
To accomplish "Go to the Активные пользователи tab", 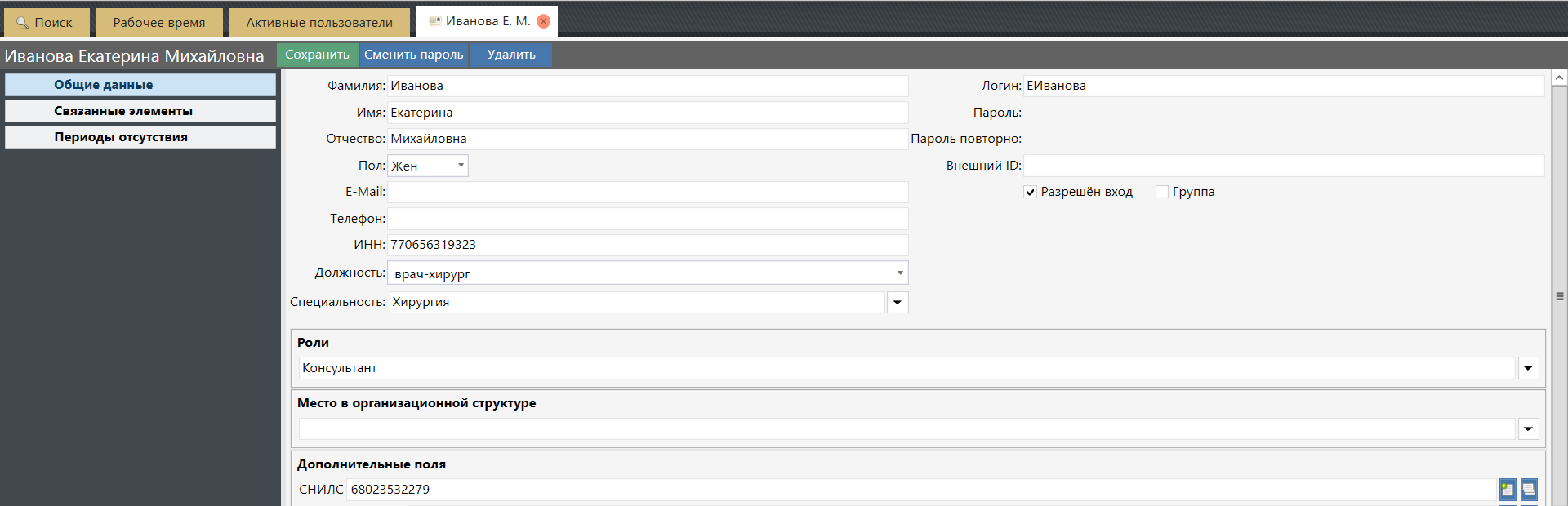I will coord(319,23).
